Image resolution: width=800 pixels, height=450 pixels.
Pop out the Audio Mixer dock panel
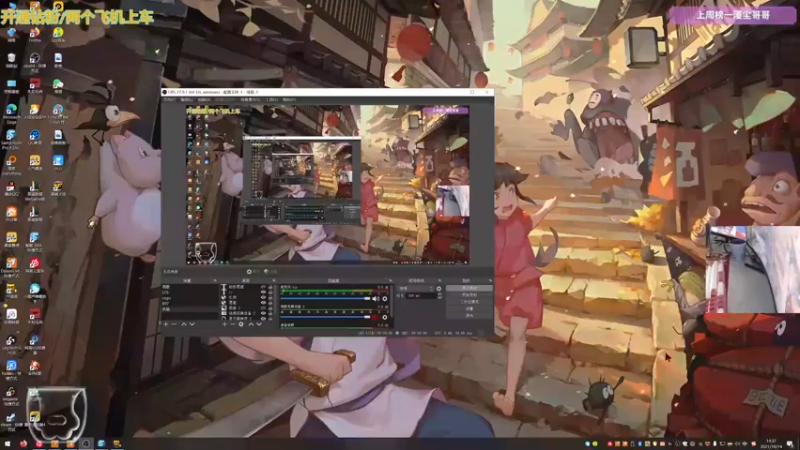[390, 281]
